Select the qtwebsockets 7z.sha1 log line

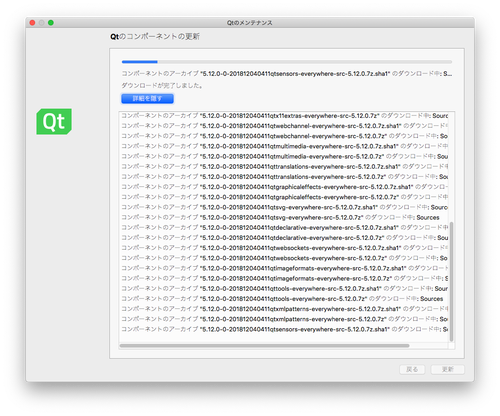tap(284, 248)
